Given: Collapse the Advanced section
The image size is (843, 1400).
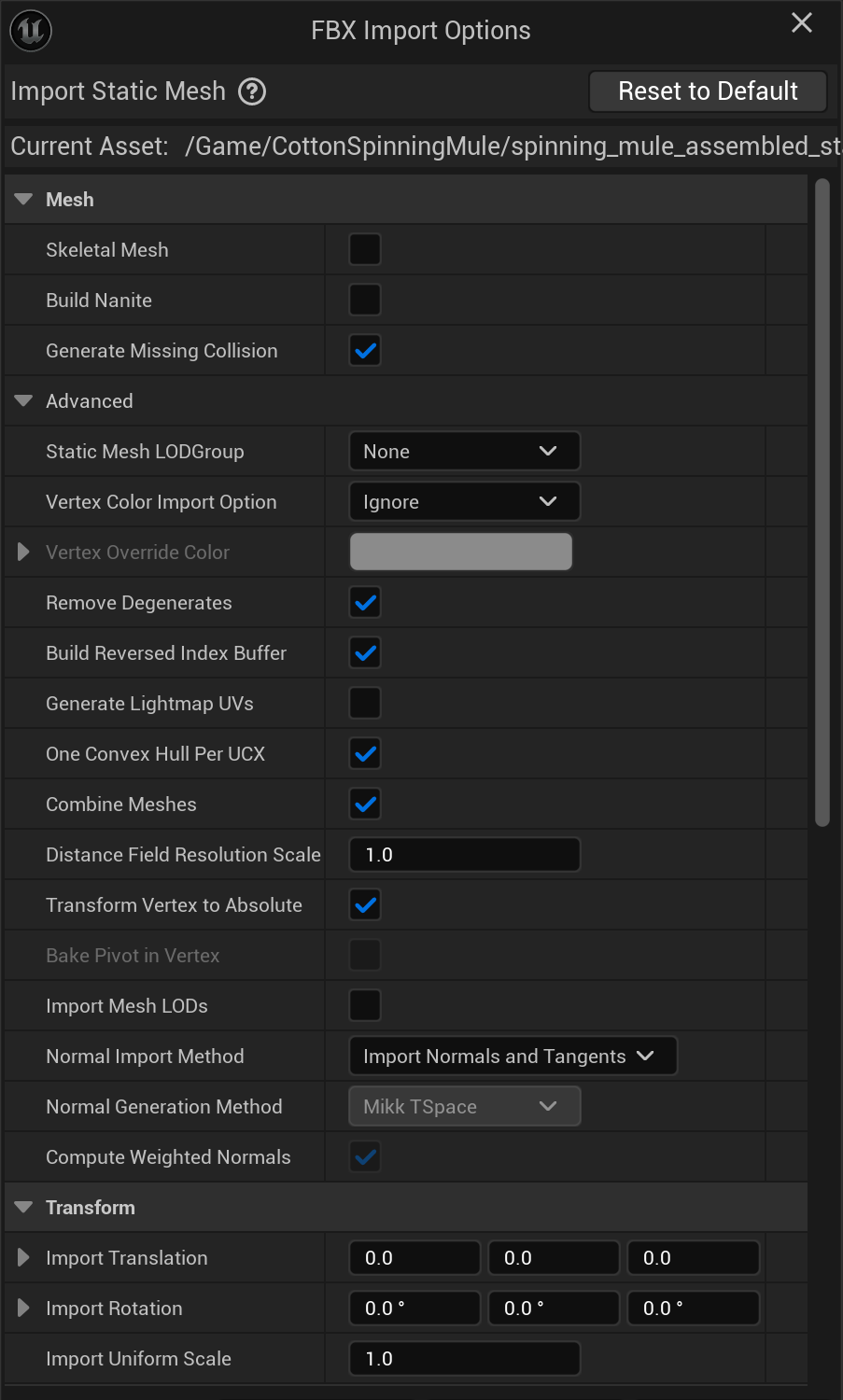Looking at the screenshot, I should pos(24,401).
